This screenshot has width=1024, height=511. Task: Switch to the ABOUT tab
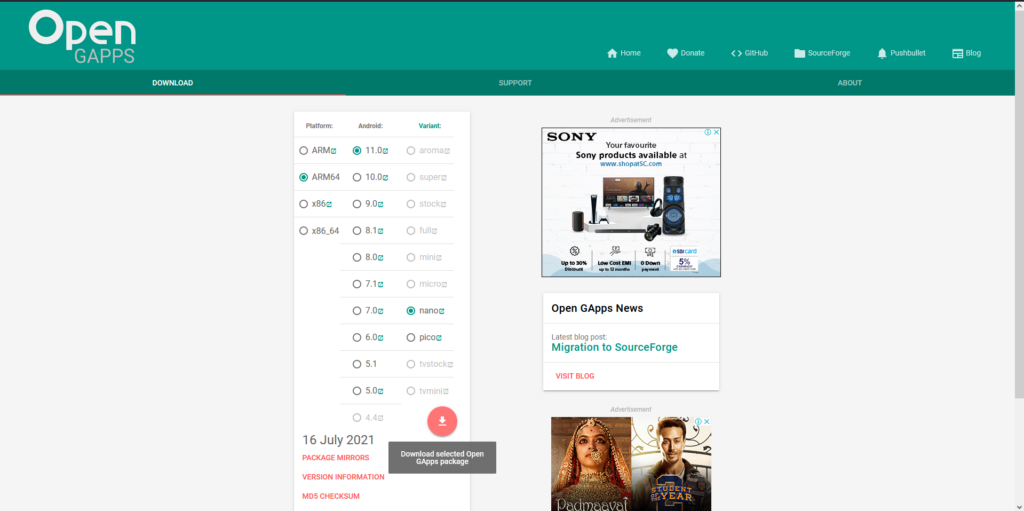(x=850, y=83)
